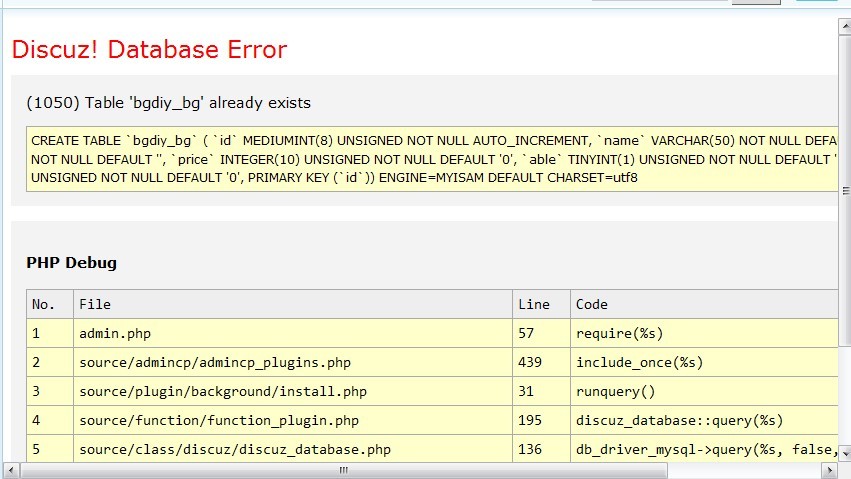
Task: Select the 'admin.php' file cell
Action: (293, 333)
